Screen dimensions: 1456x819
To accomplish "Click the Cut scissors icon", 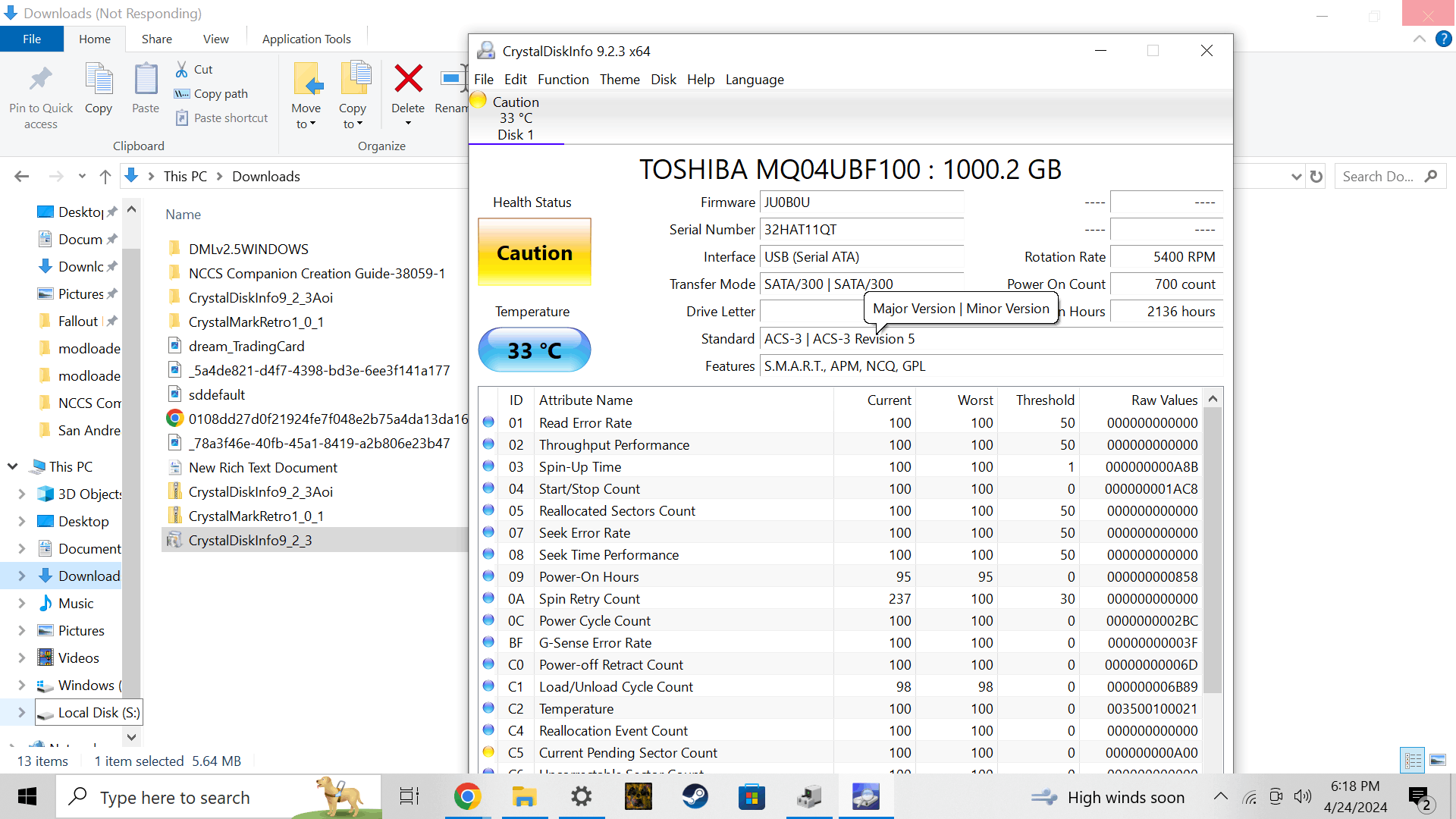I will pos(182,70).
